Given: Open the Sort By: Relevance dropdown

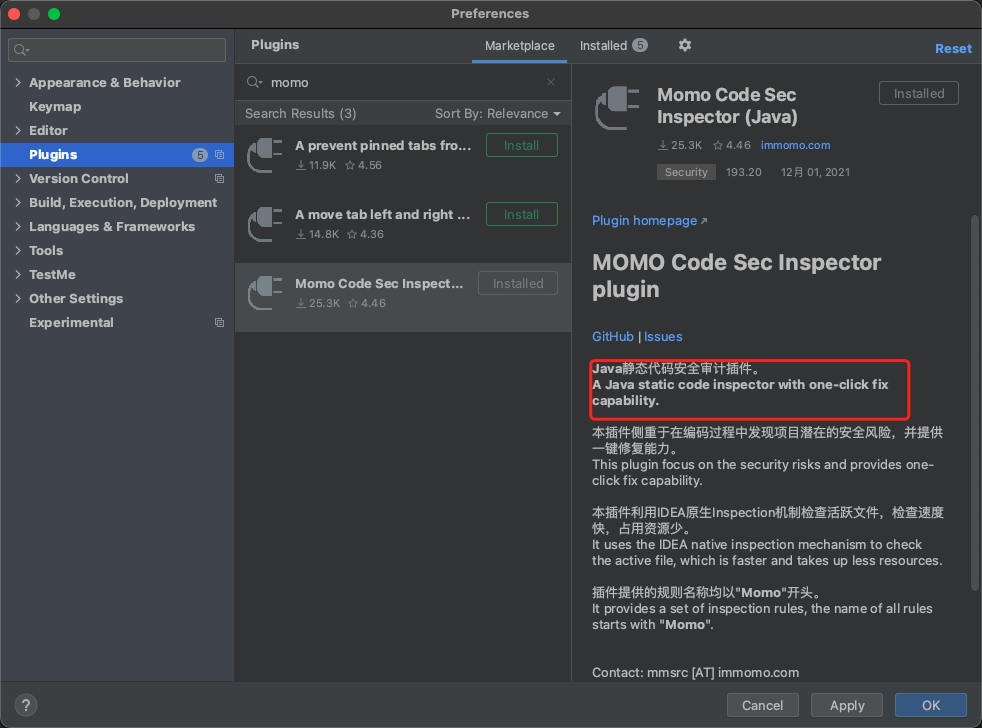Looking at the screenshot, I should coord(497,113).
